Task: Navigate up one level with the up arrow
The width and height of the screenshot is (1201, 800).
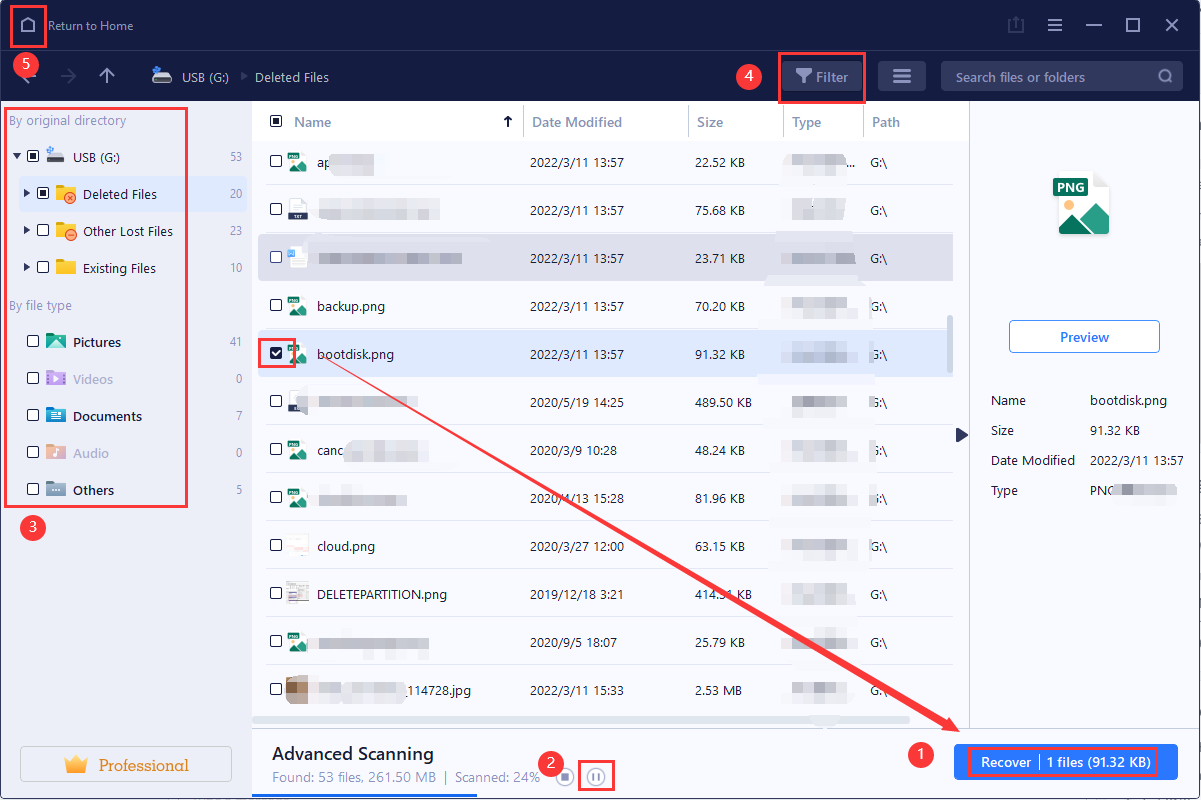Action: (x=107, y=76)
